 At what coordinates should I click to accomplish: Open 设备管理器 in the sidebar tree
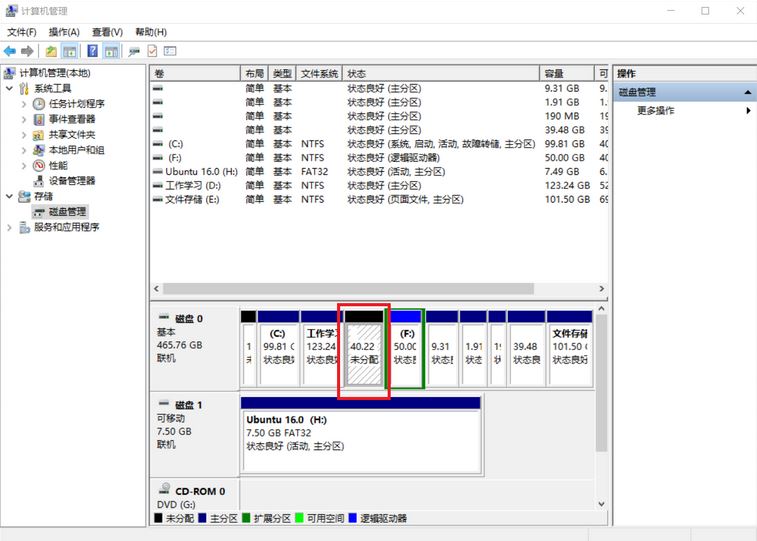72,181
